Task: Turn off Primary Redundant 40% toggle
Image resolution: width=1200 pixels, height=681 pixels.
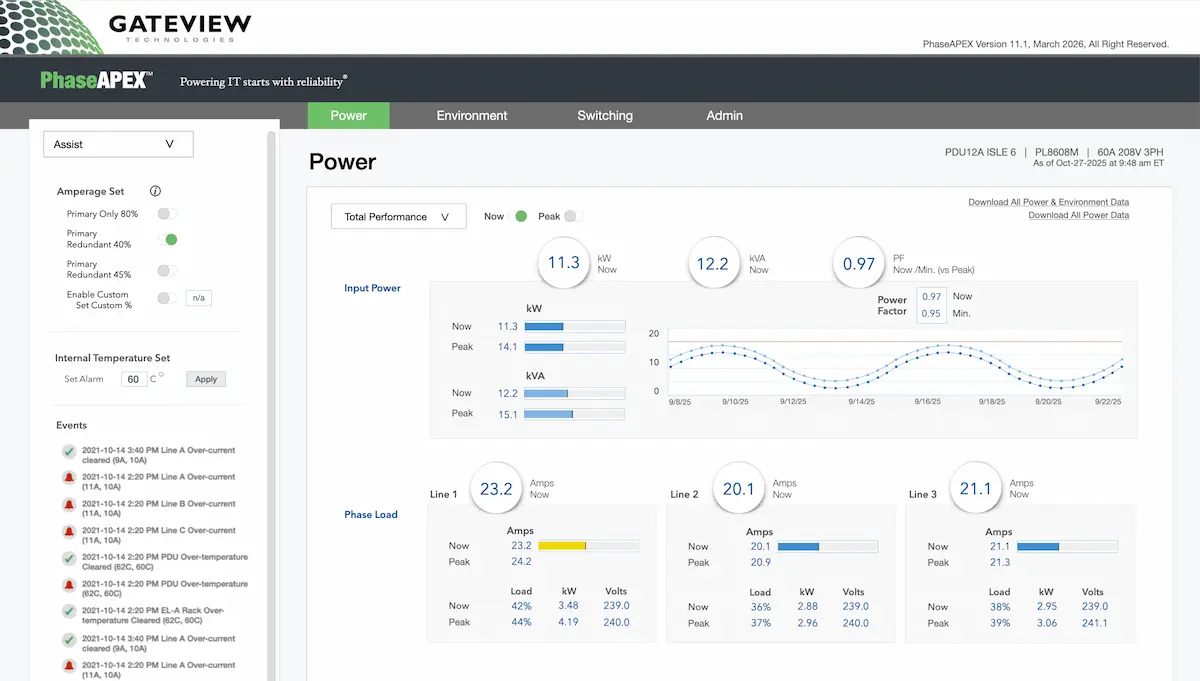Action: pyautogui.click(x=167, y=239)
